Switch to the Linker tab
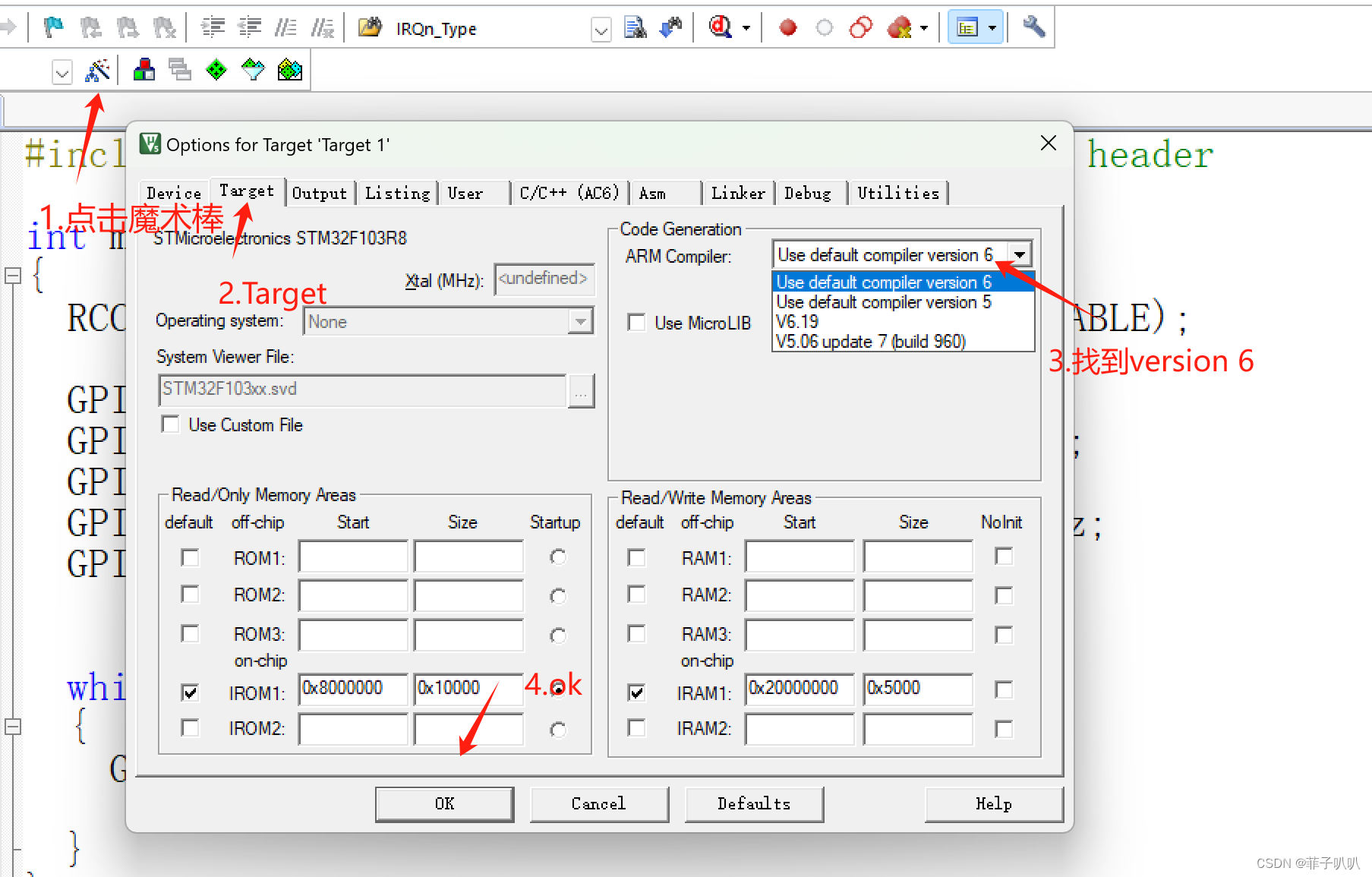The height and width of the screenshot is (877, 1372). tap(738, 193)
